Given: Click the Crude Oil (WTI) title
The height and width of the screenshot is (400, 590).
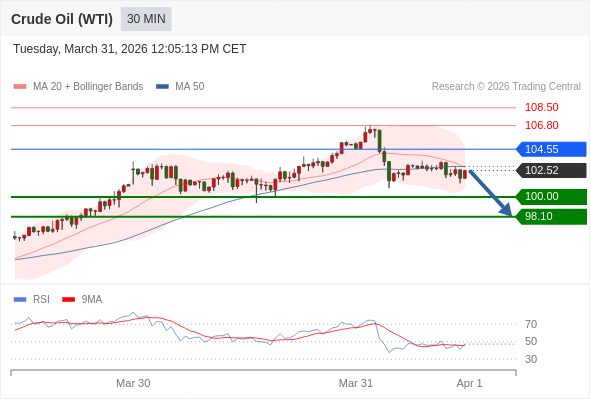Looking at the screenshot, I should (62, 19).
